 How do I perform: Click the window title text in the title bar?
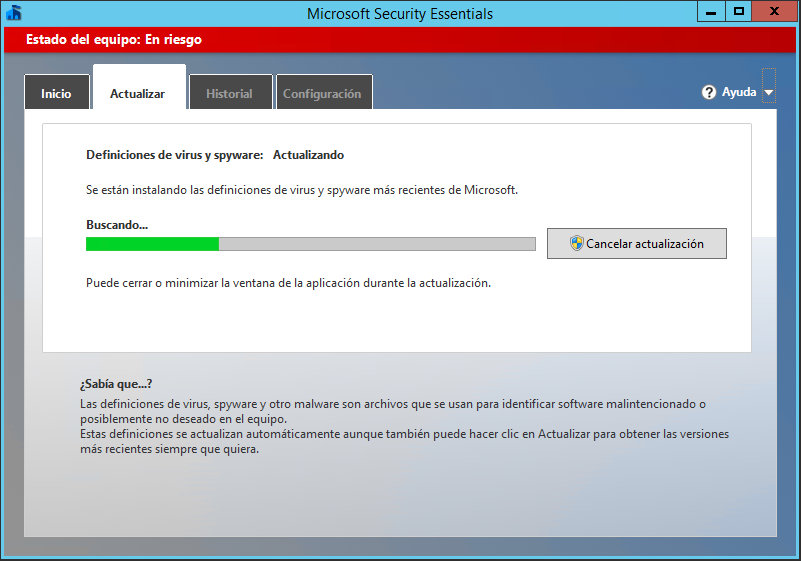pos(400,13)
